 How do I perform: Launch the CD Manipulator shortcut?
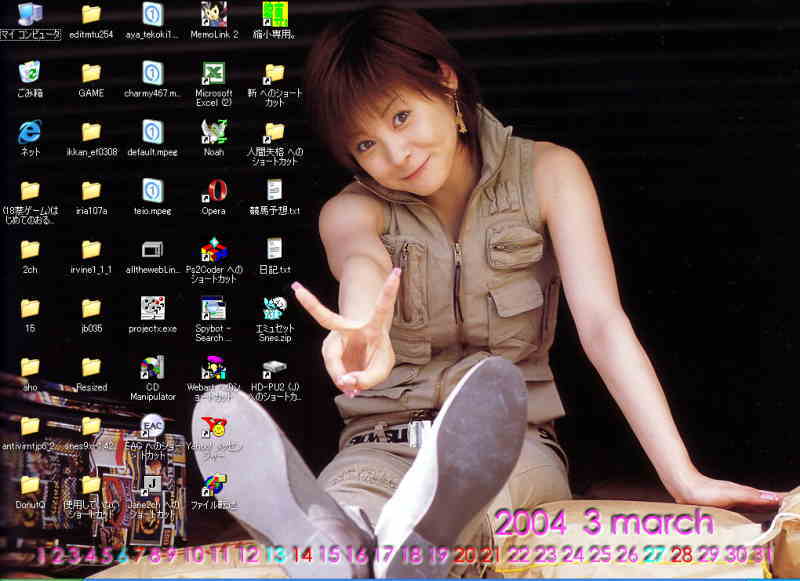coord(152,367)
